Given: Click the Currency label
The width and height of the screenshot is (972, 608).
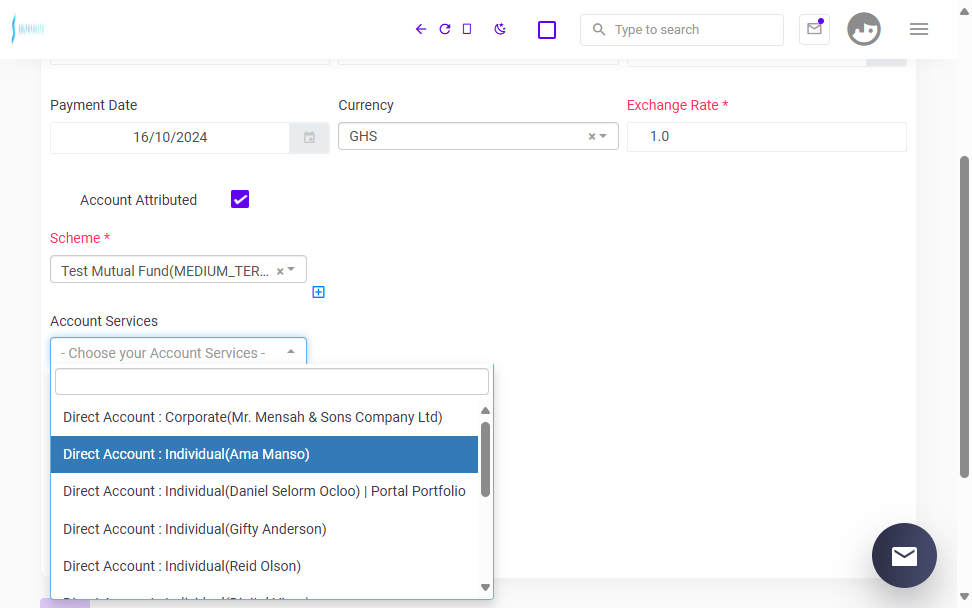Looking at the screenshot, I should (x=366, y=105).
